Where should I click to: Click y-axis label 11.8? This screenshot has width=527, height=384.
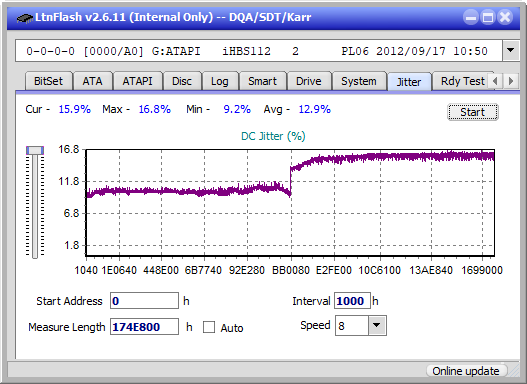(x=69, y=181)
